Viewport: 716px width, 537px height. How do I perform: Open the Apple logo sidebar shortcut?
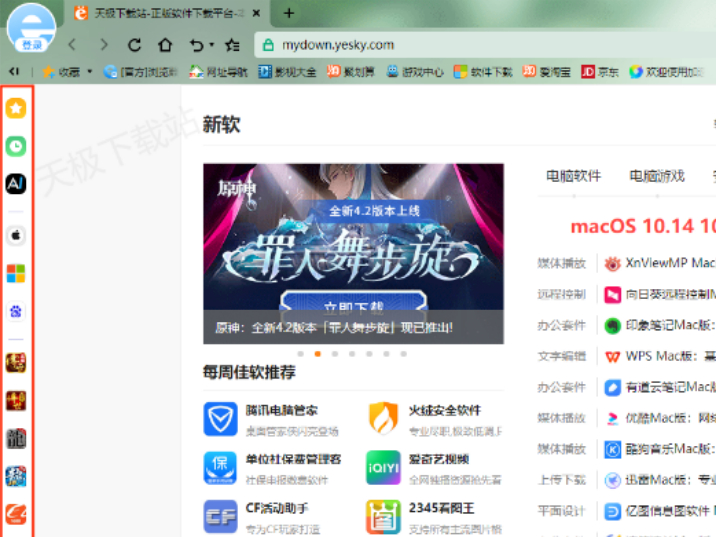pyautogui.click(x=16, y=236)
